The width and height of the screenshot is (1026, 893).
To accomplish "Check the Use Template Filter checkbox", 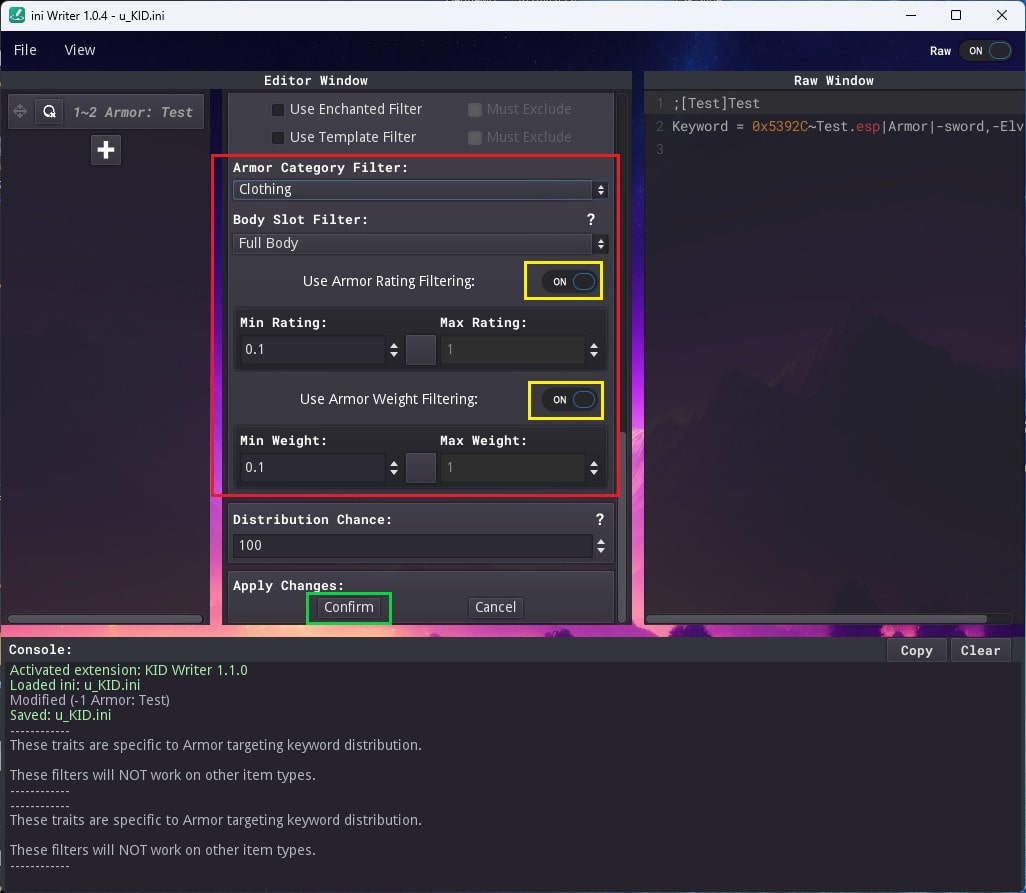I will [x=276, y=137].
